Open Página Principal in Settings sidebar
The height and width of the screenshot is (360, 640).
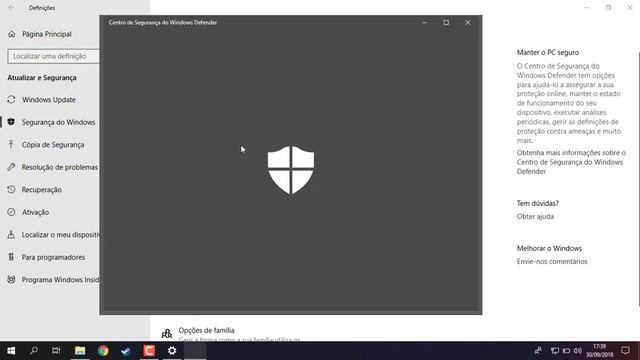tap(47, 34)
